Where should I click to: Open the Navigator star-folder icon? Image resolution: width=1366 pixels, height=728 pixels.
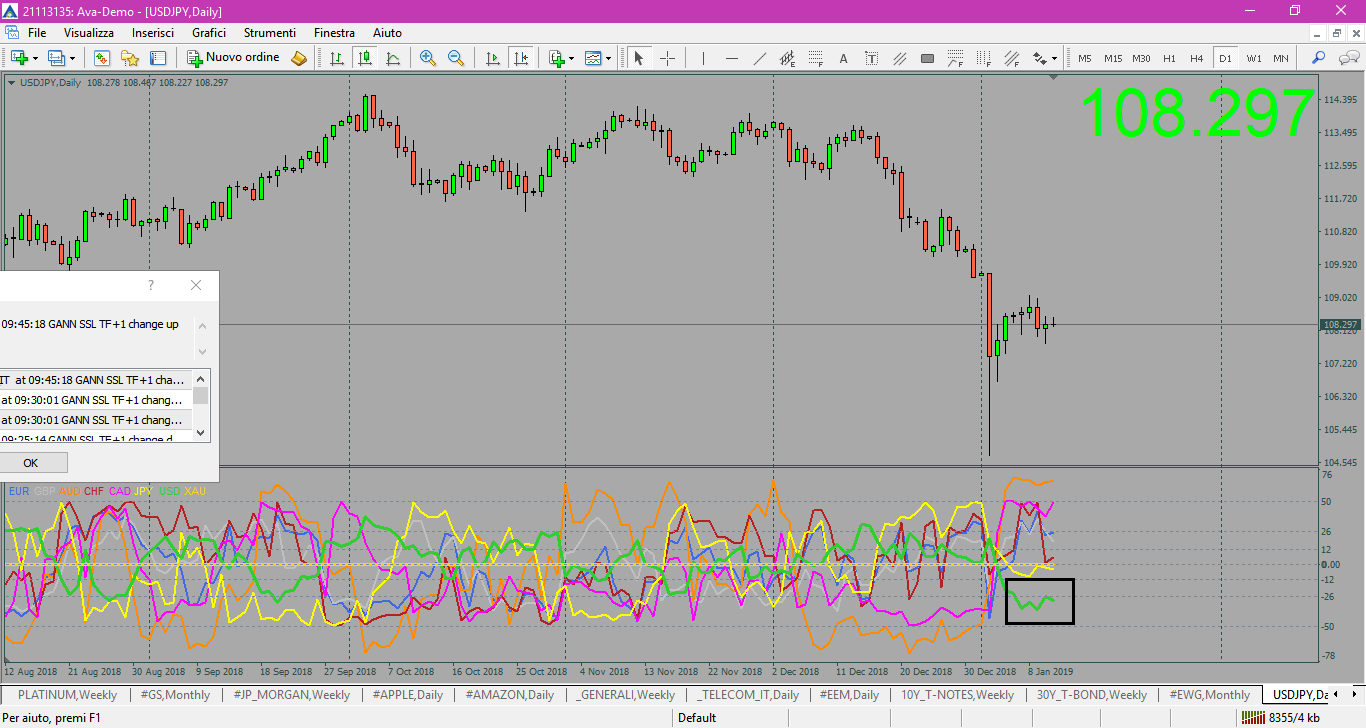pos(130,58)
